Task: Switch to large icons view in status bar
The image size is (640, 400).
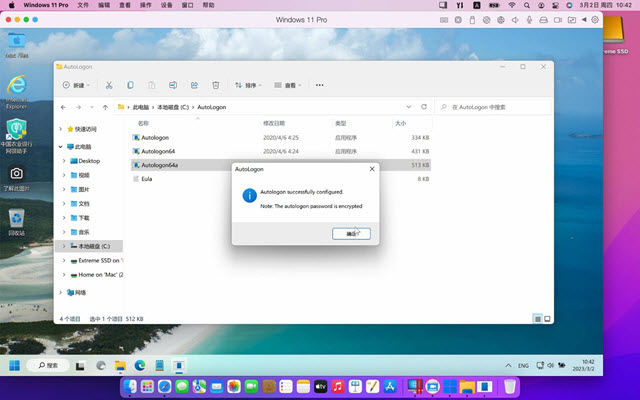Action: [547, 319]
